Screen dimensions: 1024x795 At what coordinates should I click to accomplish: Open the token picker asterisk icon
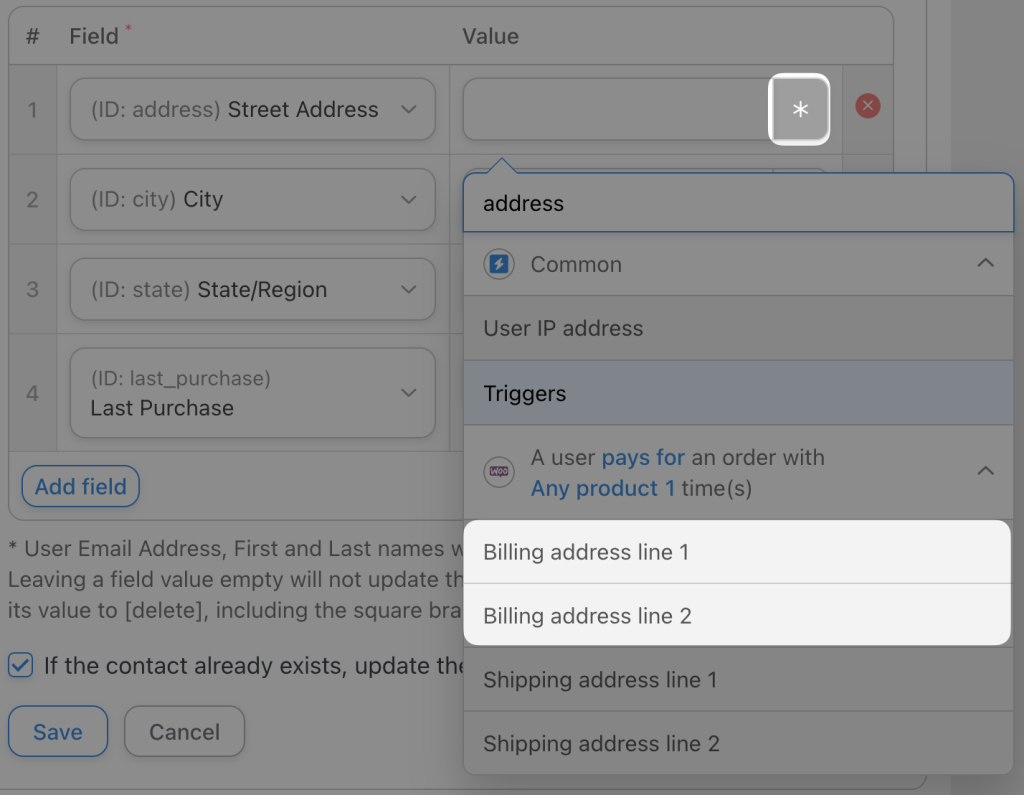click(x=799, y=110)
